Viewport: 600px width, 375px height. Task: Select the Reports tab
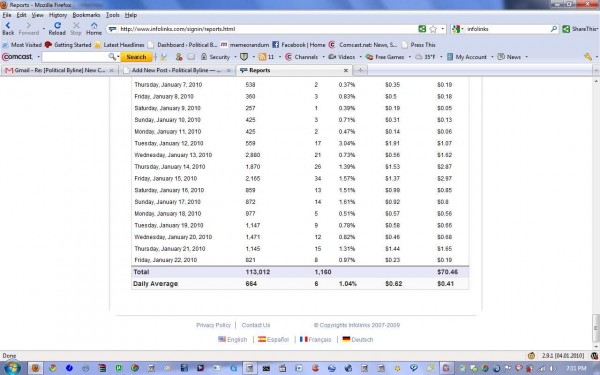pyautogui.click(x=294, y=70)
